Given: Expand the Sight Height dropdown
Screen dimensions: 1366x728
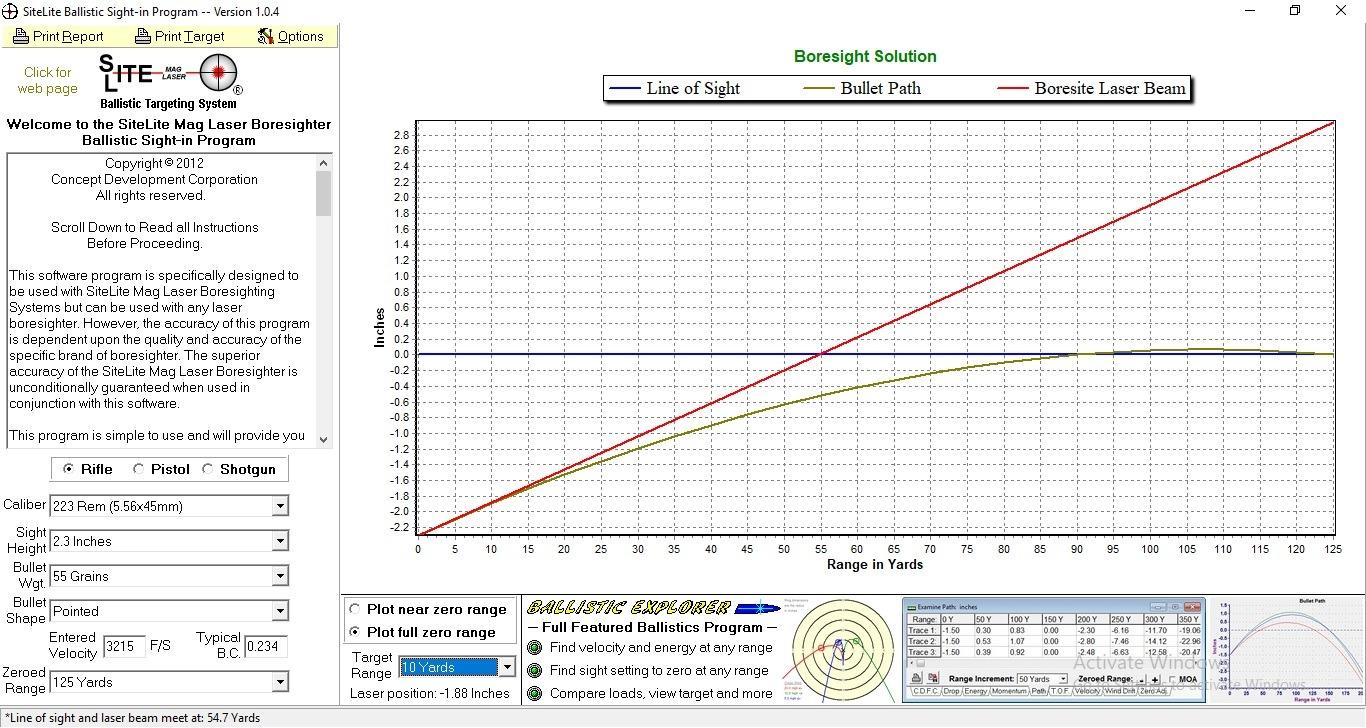Looking at the screenshot, I should pos(279,542).
